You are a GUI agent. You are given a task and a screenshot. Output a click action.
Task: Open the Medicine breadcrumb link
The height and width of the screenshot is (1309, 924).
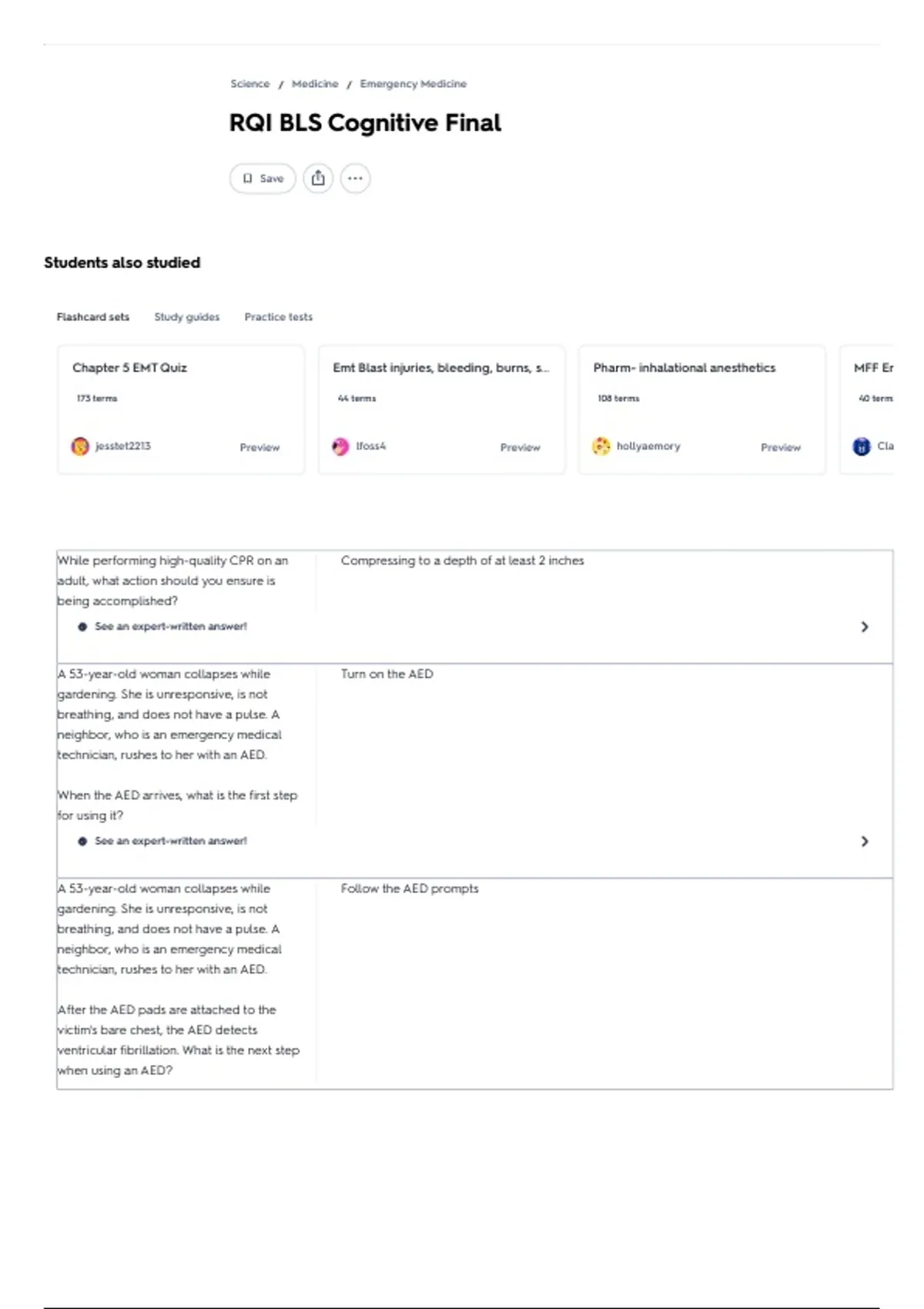pyautogui.click(x=315, y=84)
